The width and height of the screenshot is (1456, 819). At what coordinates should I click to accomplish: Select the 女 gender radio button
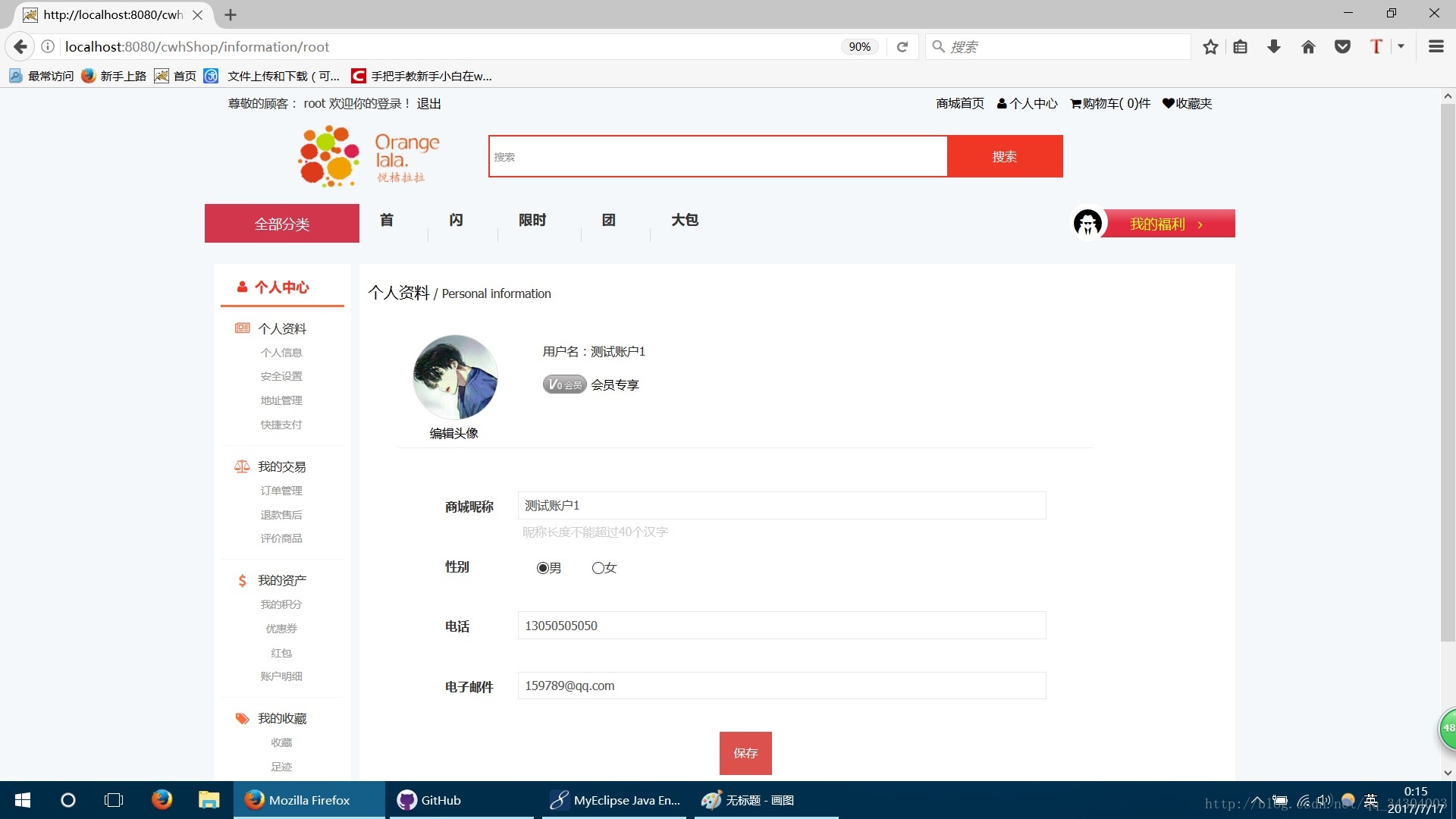(x=598, y=568)
